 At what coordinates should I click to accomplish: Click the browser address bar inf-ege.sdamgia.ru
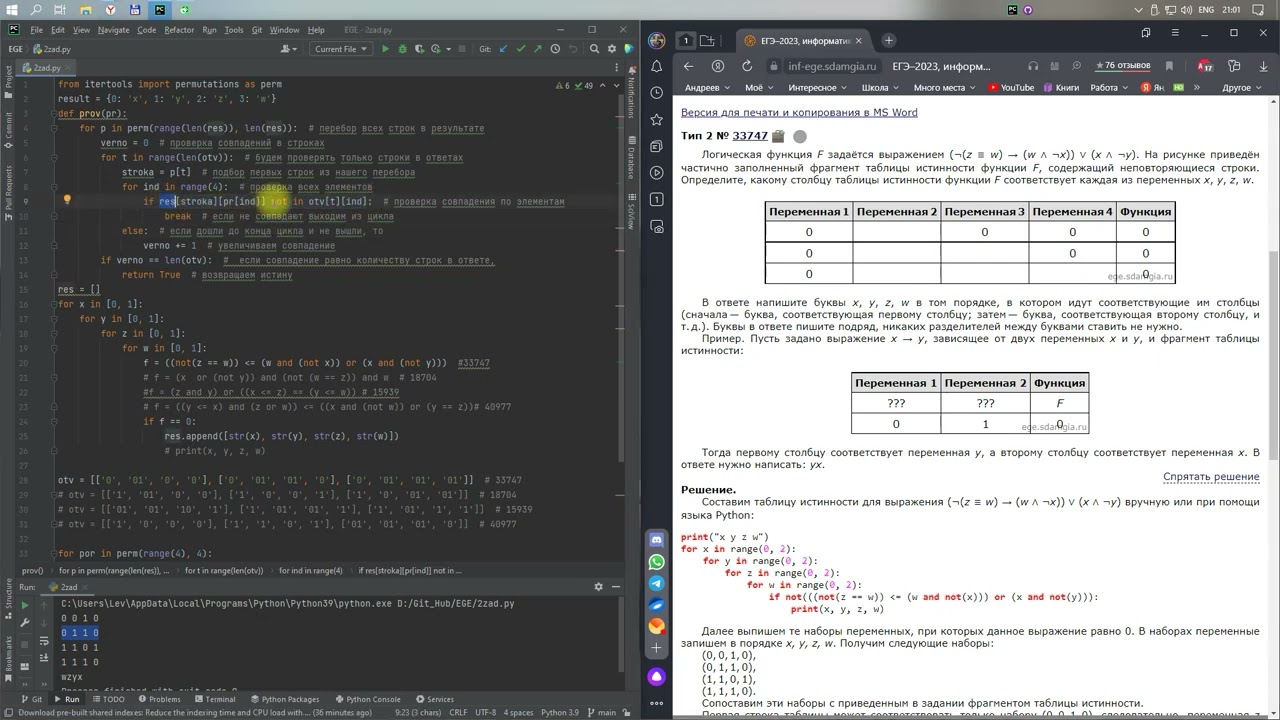832,66
